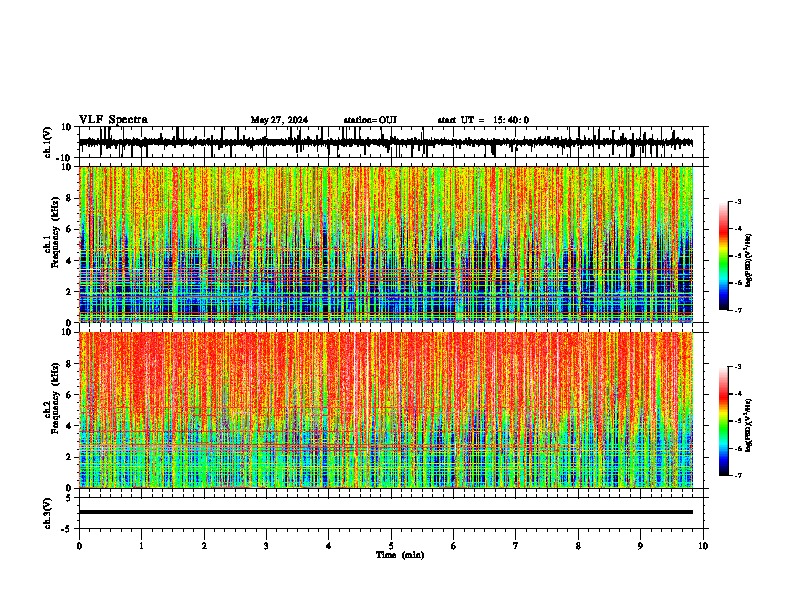The image size is (792, 612).
Task: Click the "4" kHz tick on ch.1 spectrogram
Action: click(71, 261)
